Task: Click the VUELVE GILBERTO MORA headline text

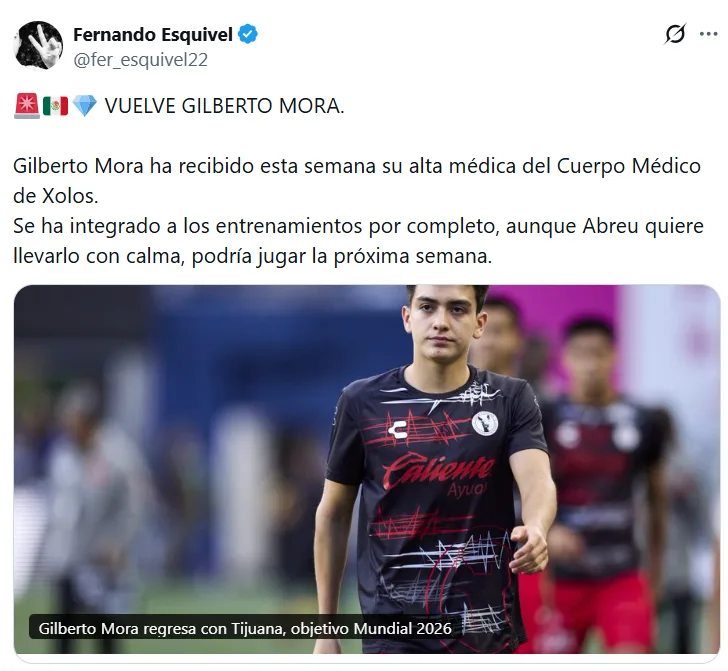Action: tap(225, 106)
